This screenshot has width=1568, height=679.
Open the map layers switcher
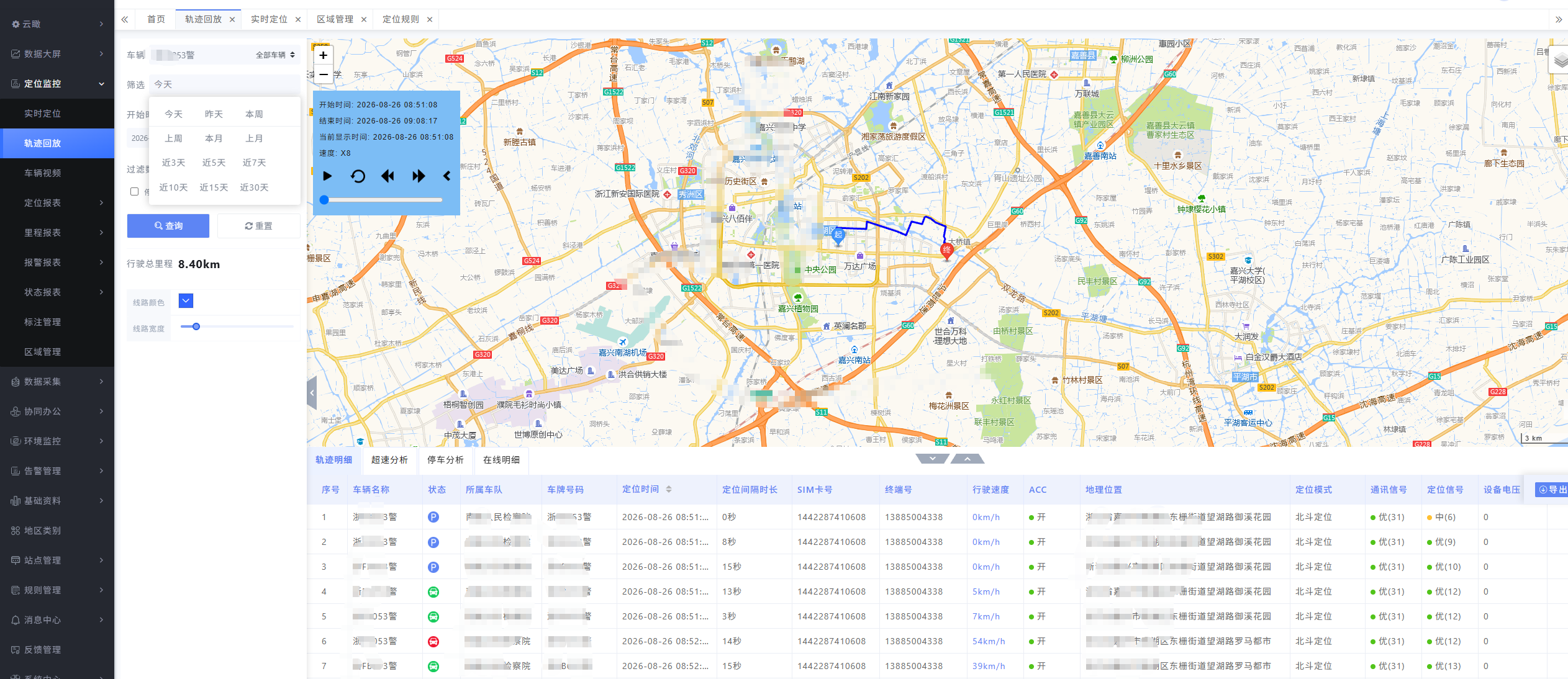[1559, 60]
